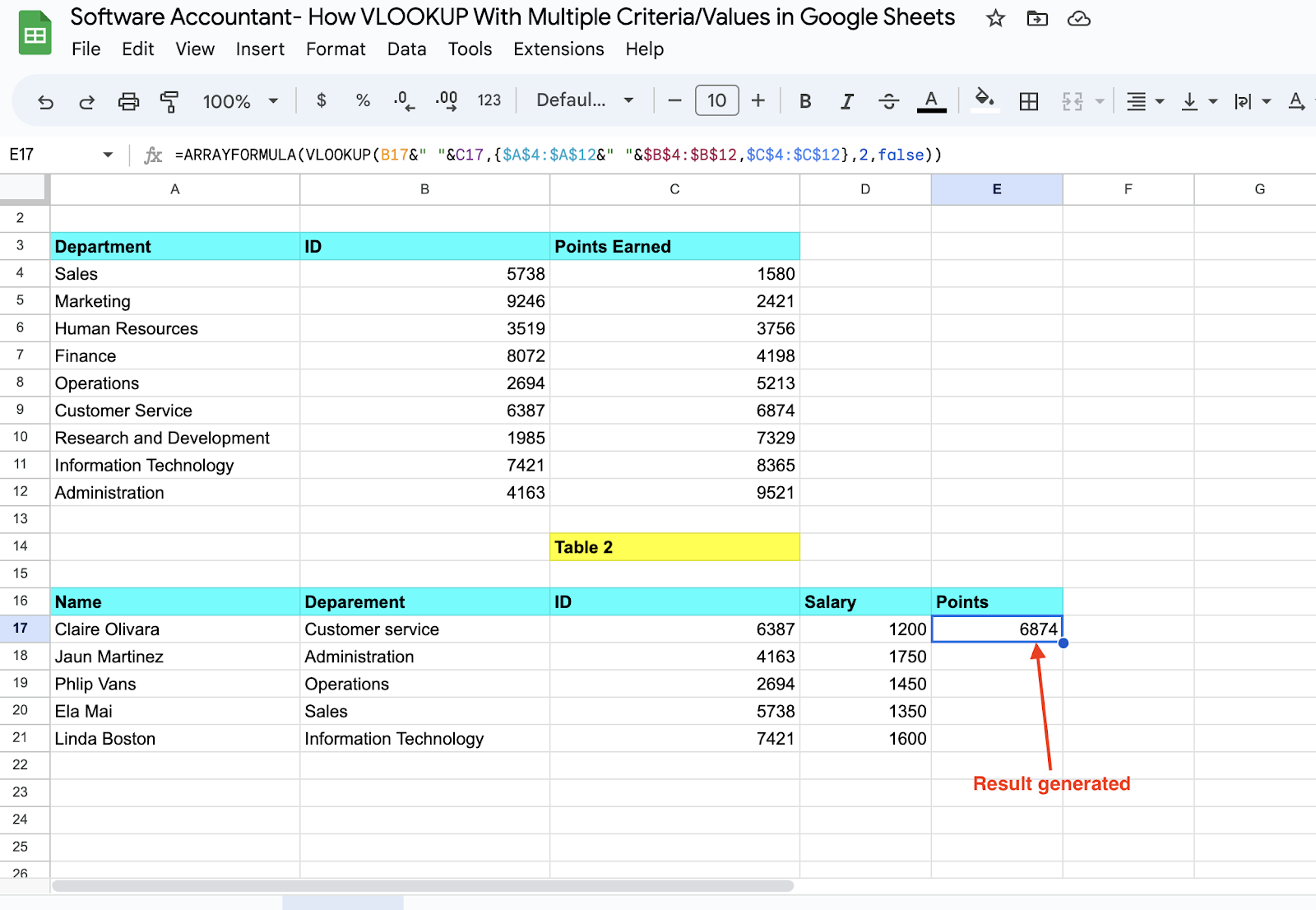The image size is (1316, 910).
Task: Select cell E17 showing 6874
Action: 997,629
